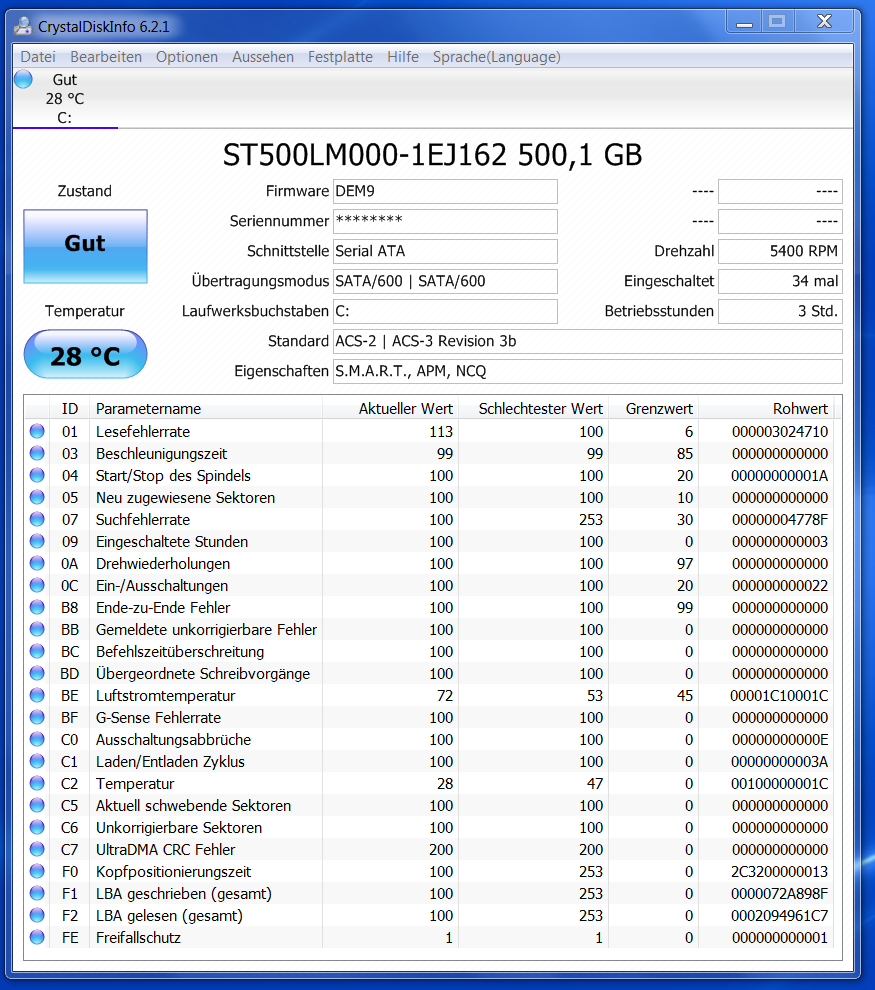The width and height of the screenshot is (875, 990).
Task: Click the Schnittstelle field showing Serial ATA
Action: click(445, 251)
